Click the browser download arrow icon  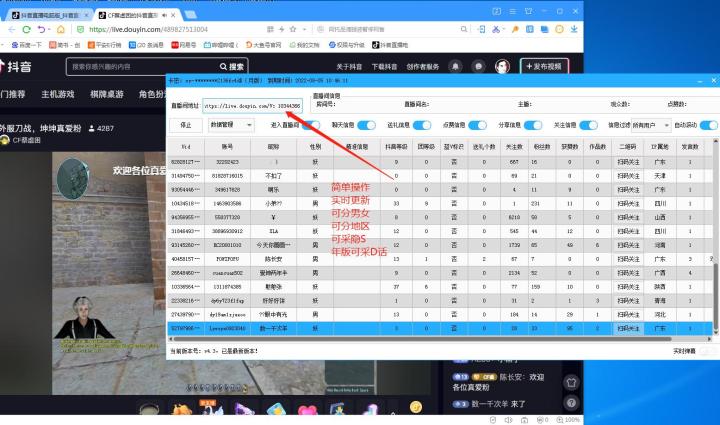pyautogui.click(x=574, y=29)
